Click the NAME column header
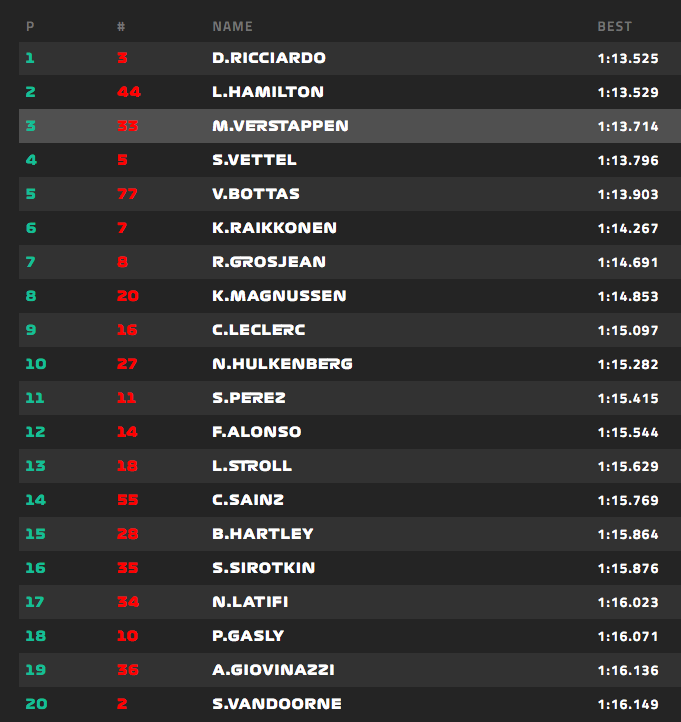 pos(232,26)
